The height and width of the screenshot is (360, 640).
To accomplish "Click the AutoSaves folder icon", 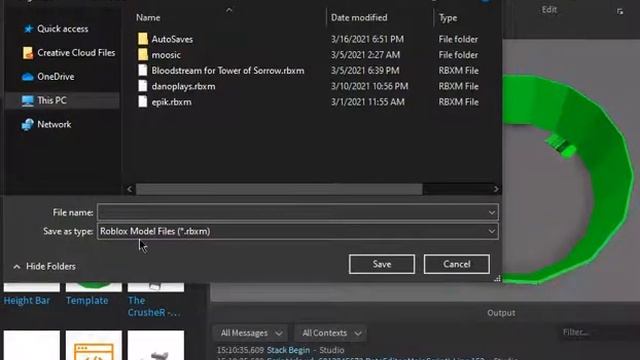I will click(x=142, y=39).
